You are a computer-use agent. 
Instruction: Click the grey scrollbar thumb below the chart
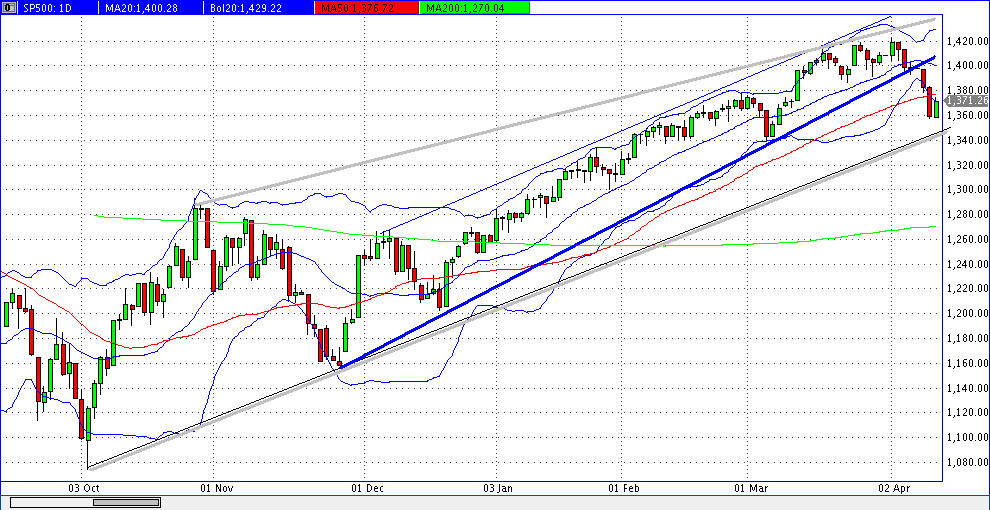click(x=126, y=502)
